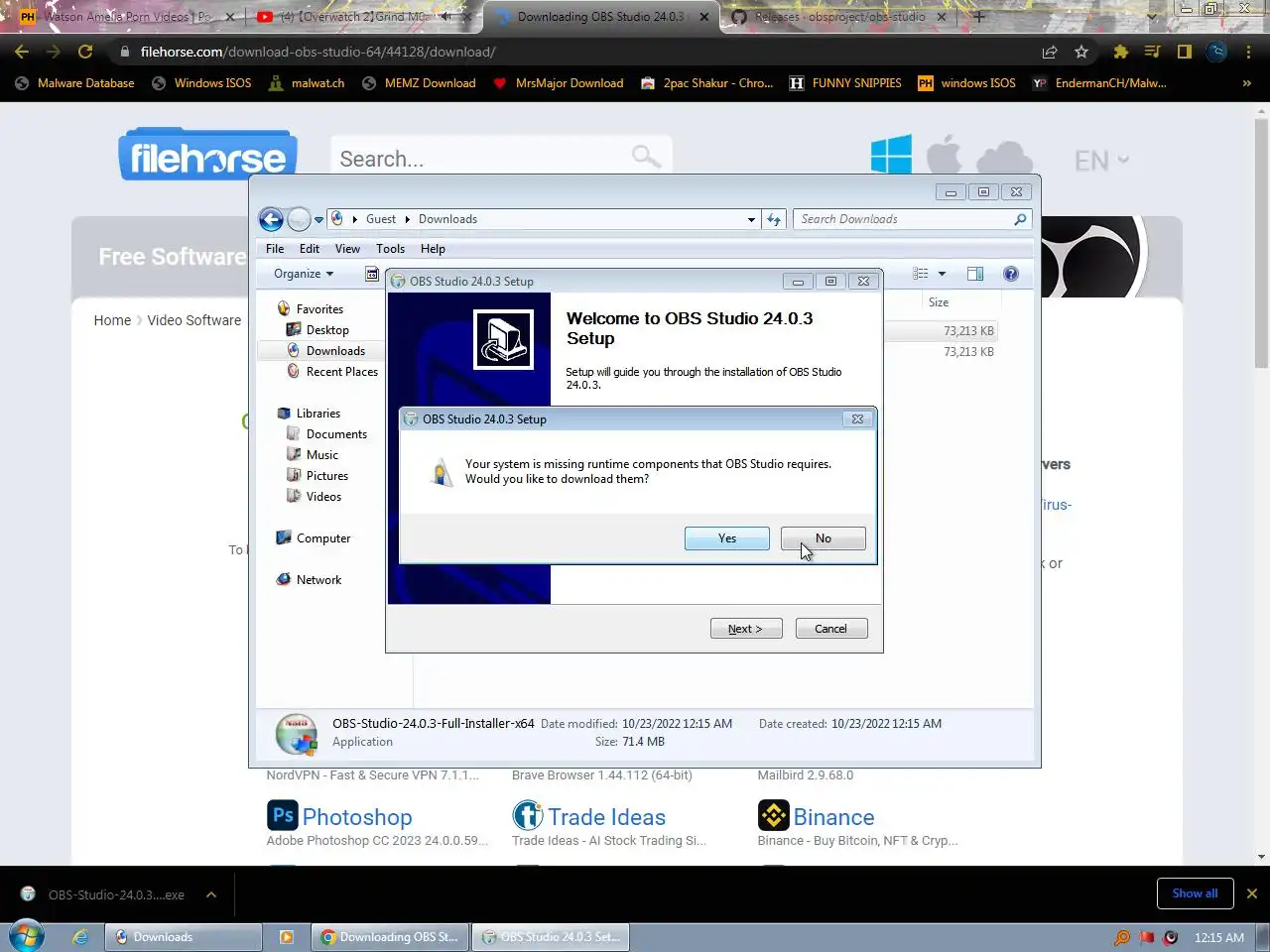This screenshot has width=1270, height=952.
Task: Toggle the preview pane icon in Explorer
Action: click(975, 274)
